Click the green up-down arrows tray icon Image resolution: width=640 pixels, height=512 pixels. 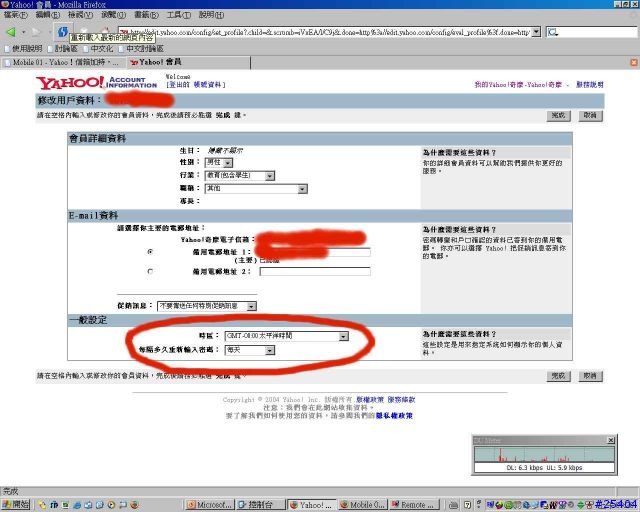coord(580,505)
